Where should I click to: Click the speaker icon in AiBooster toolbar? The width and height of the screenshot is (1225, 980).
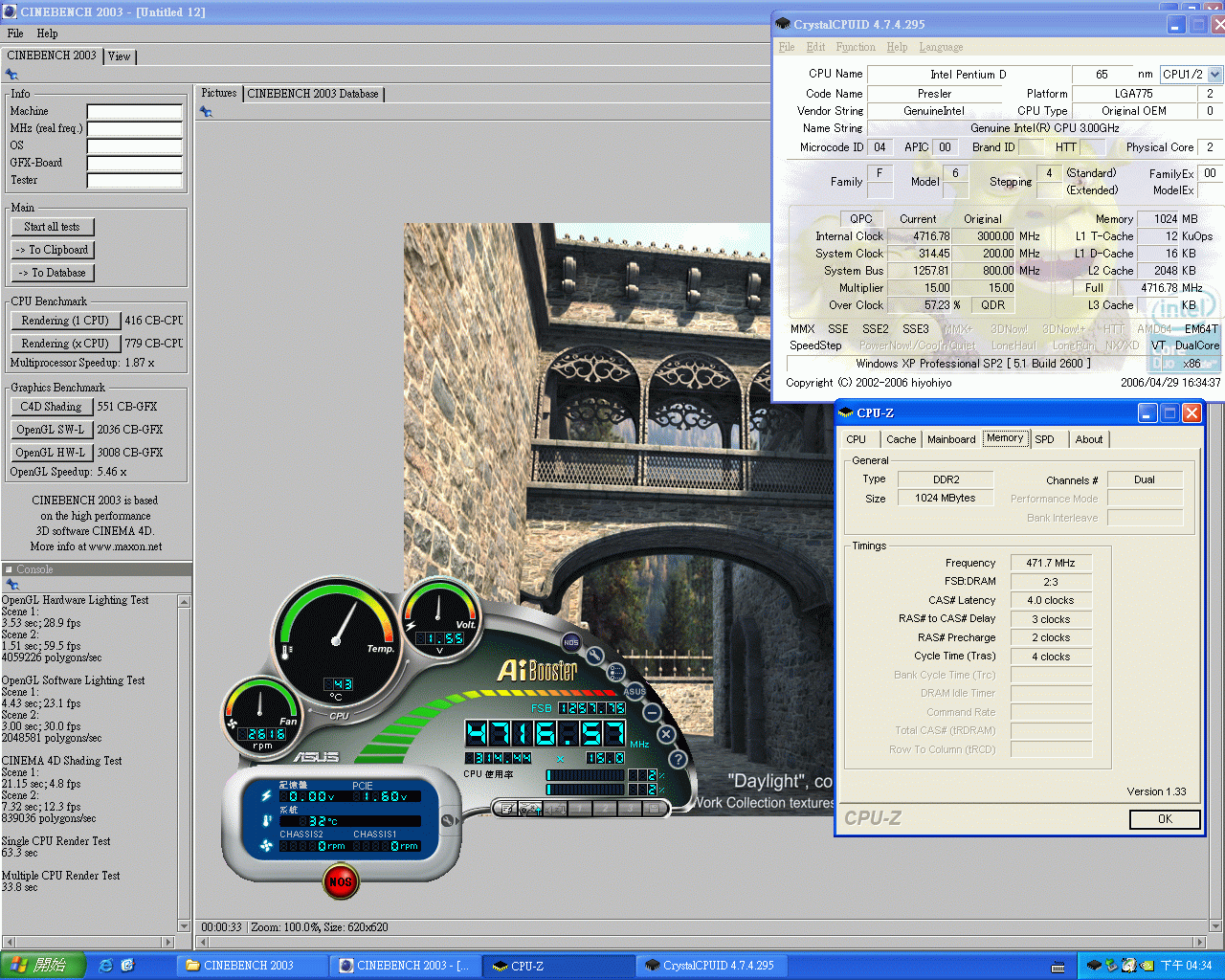[555, 809]
